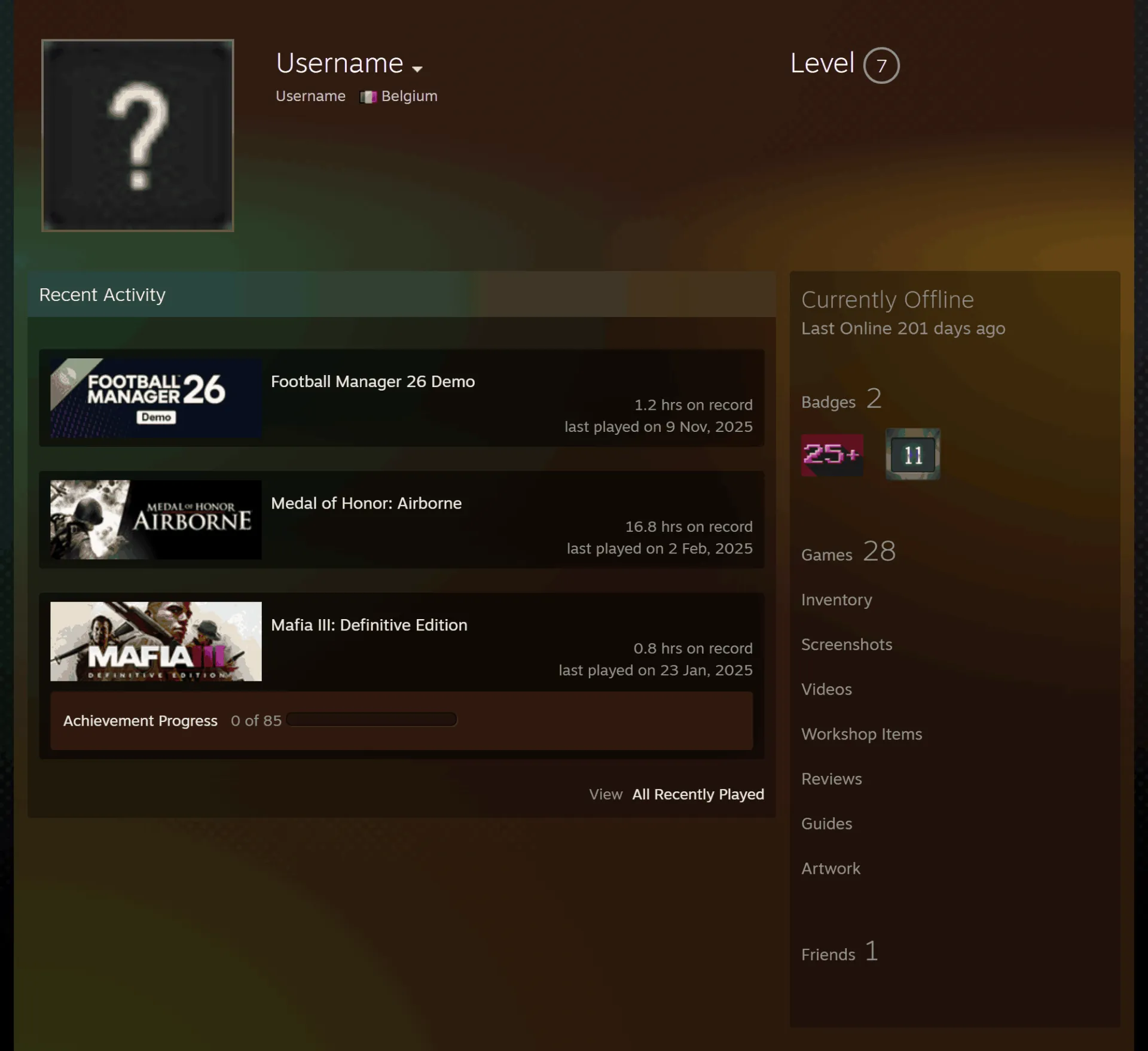This screenshot has height=1051, width=1148.
Task: Expand the Username dropdown arrow
Action: coord(417,69)
